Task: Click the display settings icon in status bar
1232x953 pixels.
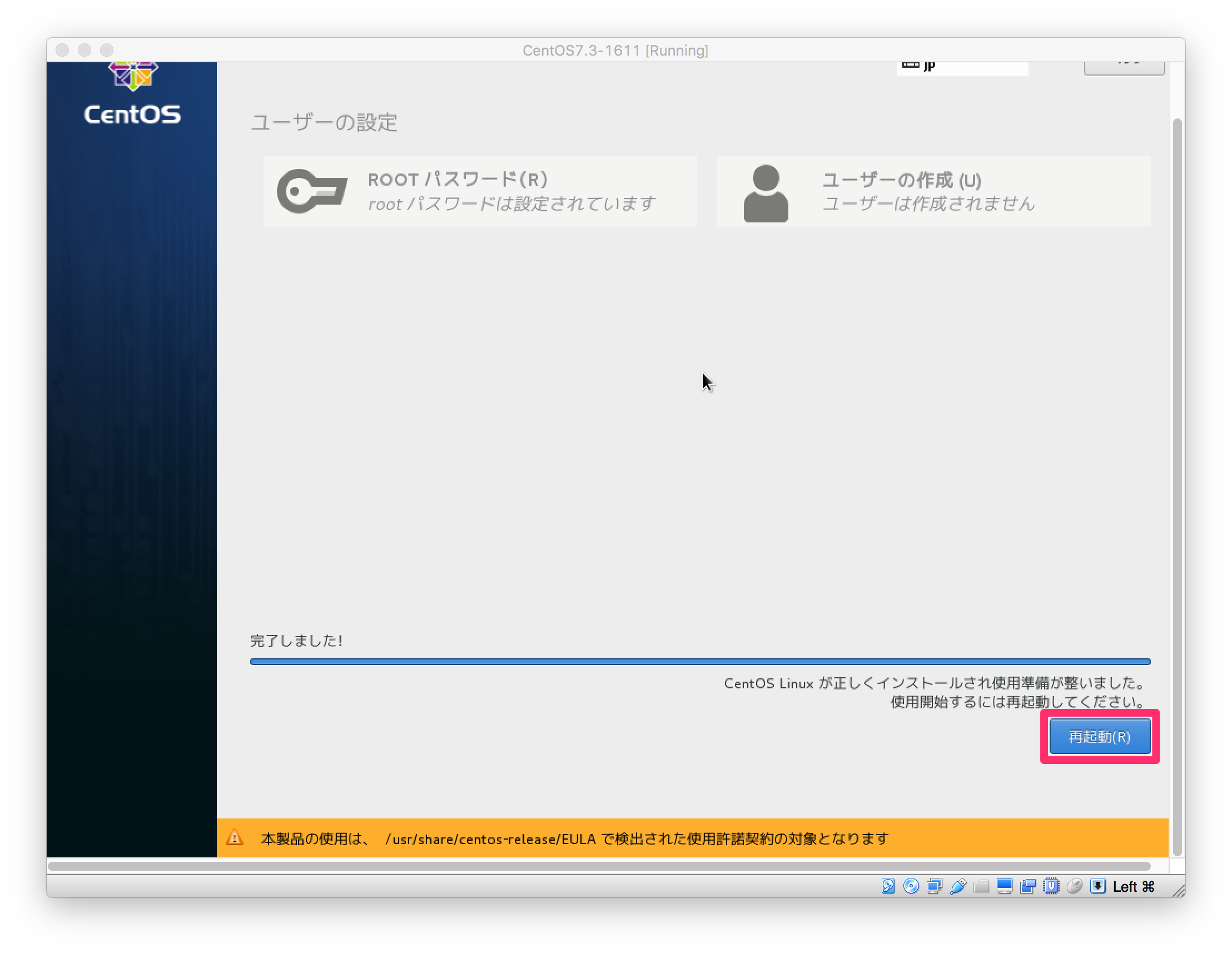Action: pos(1004,886)
